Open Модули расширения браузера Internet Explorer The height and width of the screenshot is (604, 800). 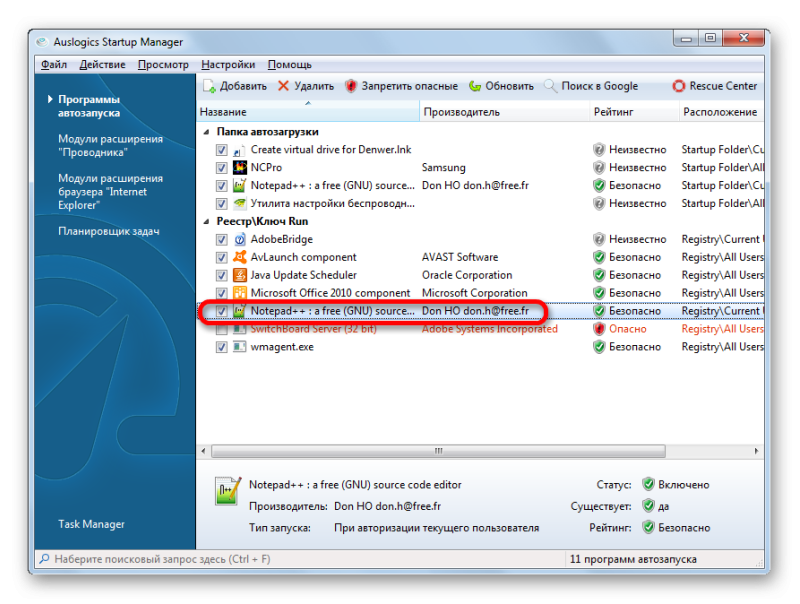[110, 192]
